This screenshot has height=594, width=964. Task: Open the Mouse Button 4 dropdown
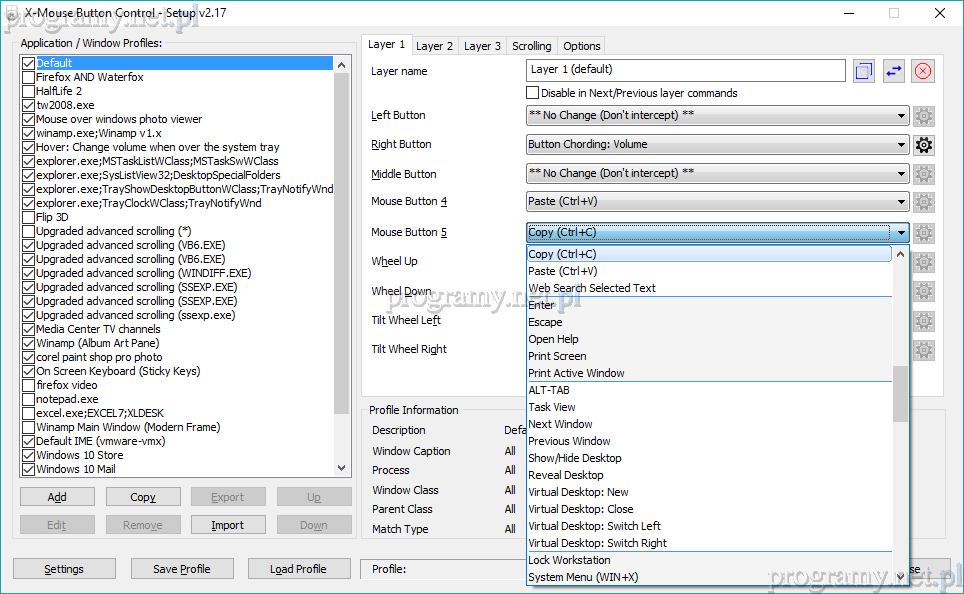717,202
